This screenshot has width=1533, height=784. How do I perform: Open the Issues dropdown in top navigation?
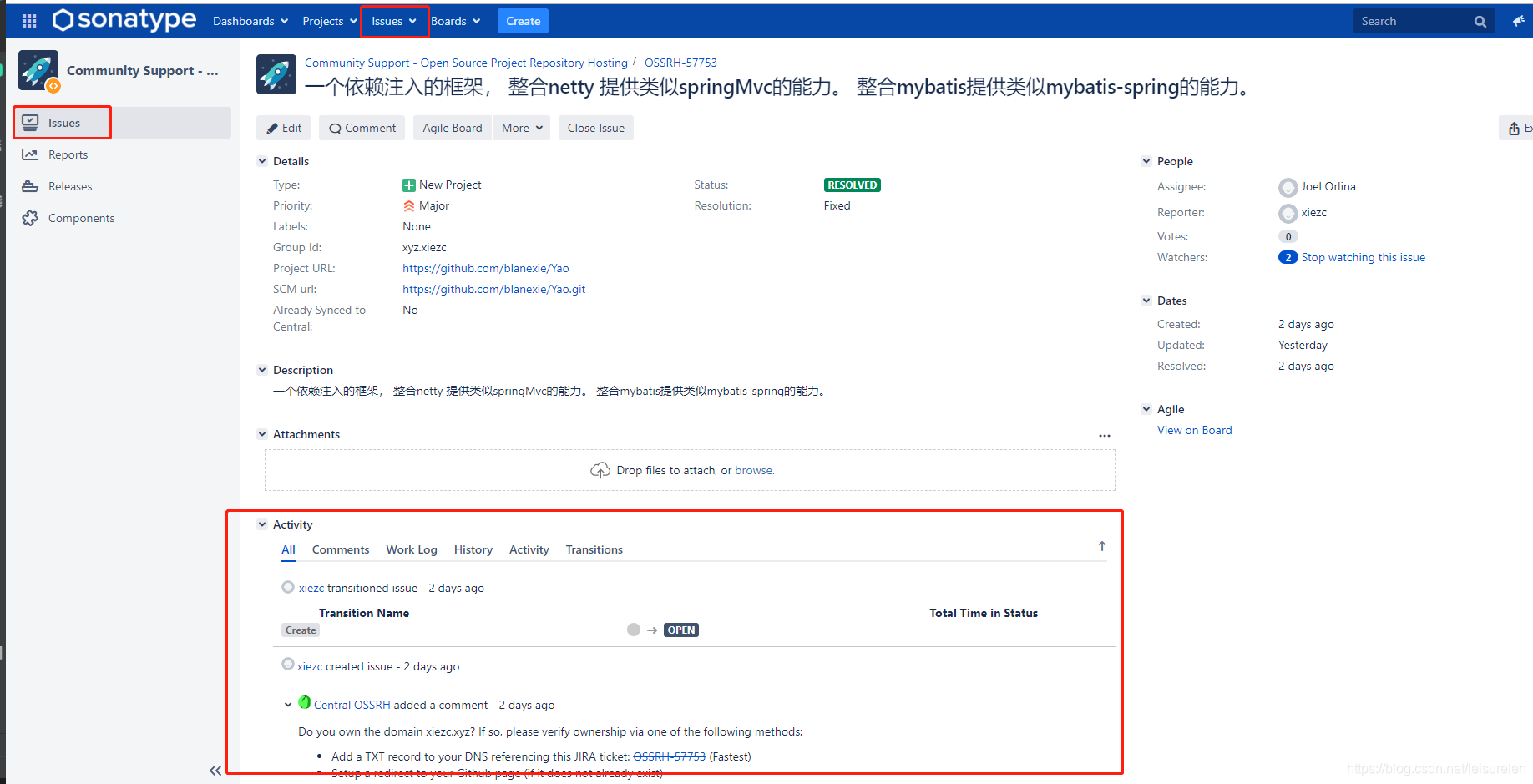pos(394,21)
